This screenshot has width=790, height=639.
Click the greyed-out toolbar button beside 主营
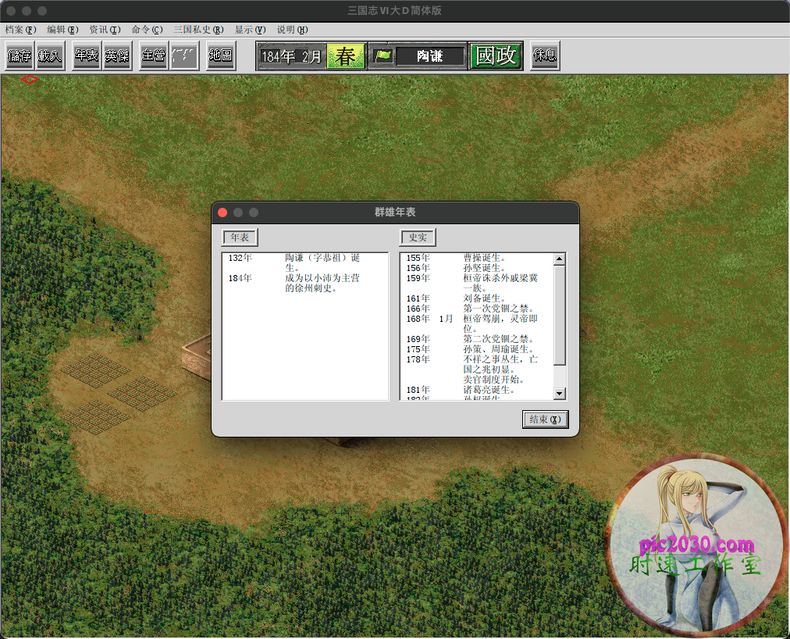coord(184,55)
